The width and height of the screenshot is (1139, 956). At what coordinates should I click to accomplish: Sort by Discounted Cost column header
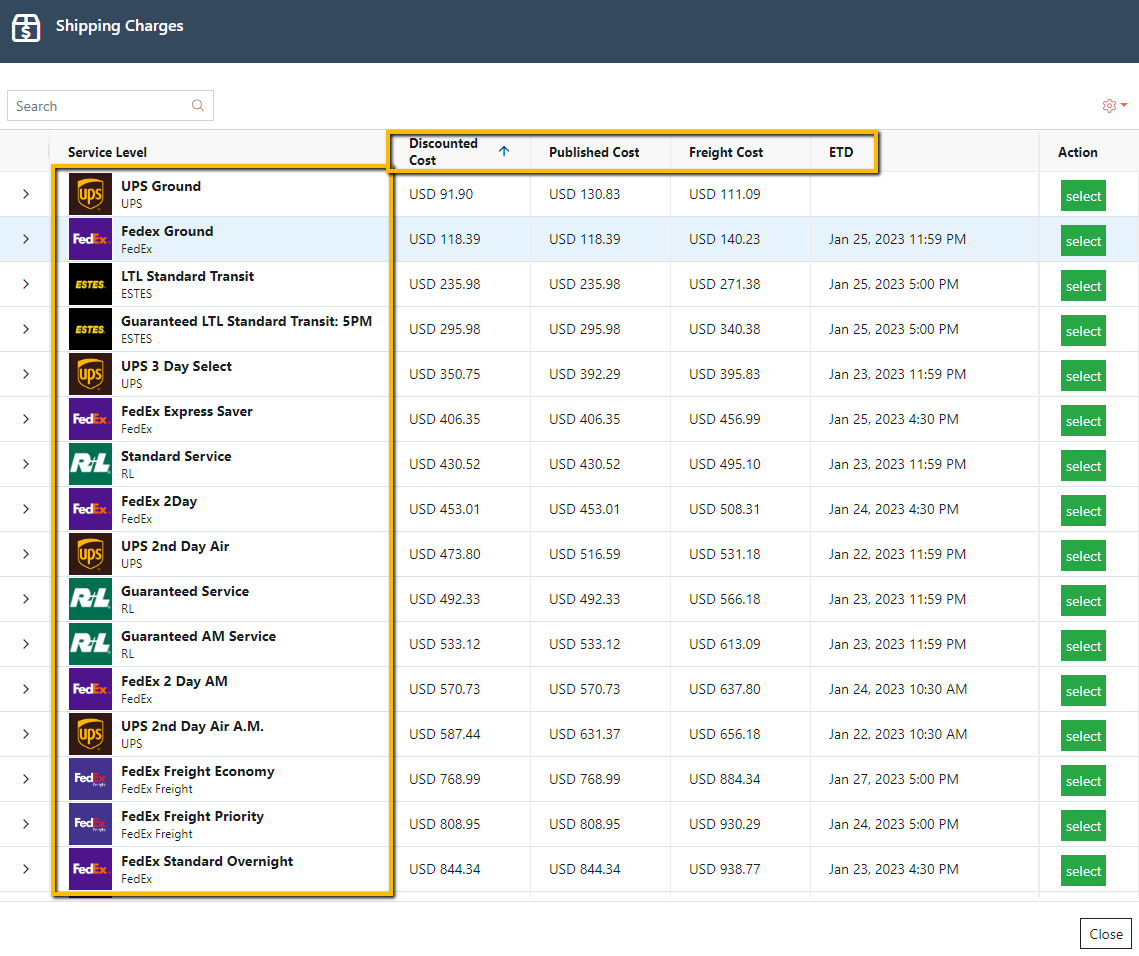tap(443, 152)
